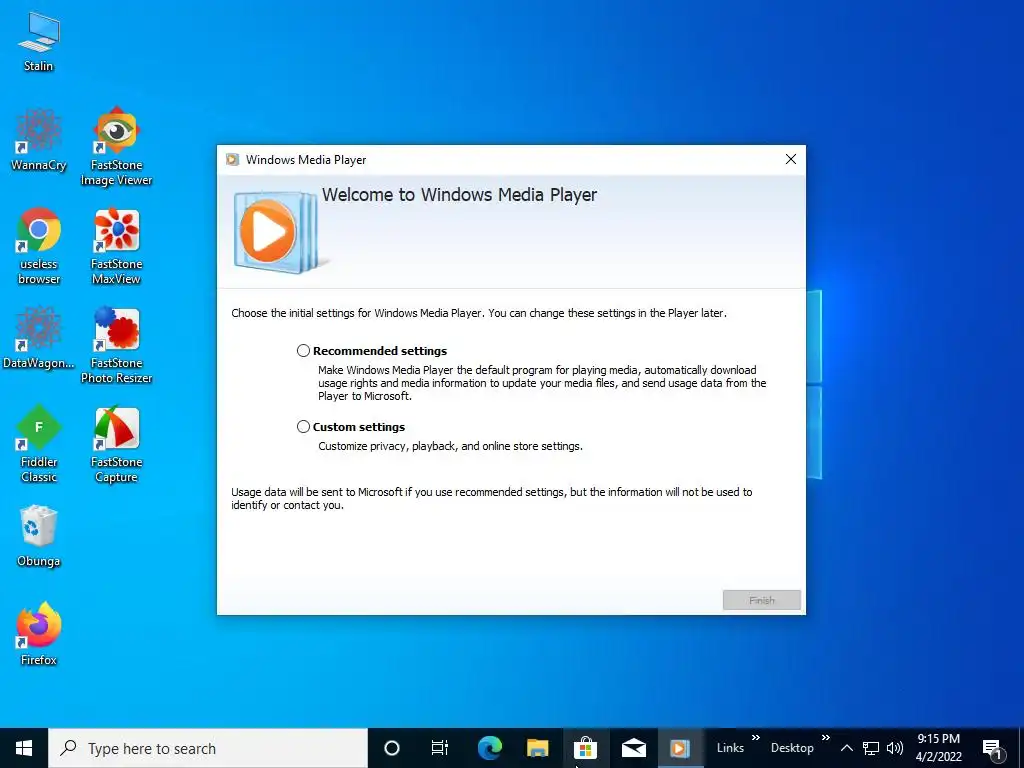Open the network status tray icon
Image resolution: width=1024 pixels, height=768 pixels.
[871, 748]
